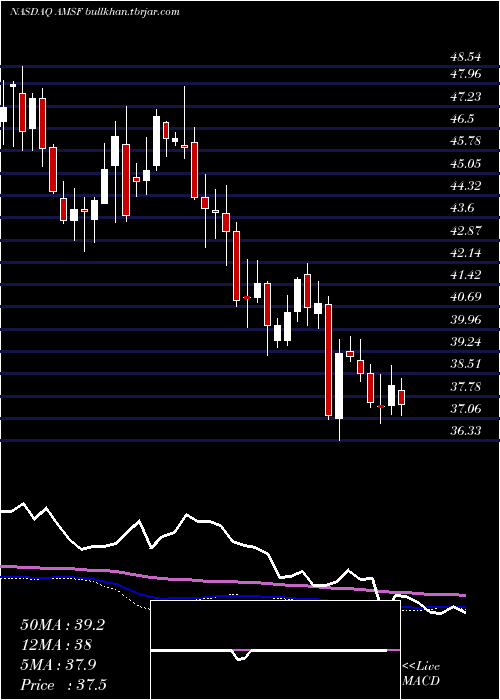Click the NASDAQ AMSF bullkhan.tbrjar.com title
This screenshot has height=700, width=500.
click(x=95, y=12)
